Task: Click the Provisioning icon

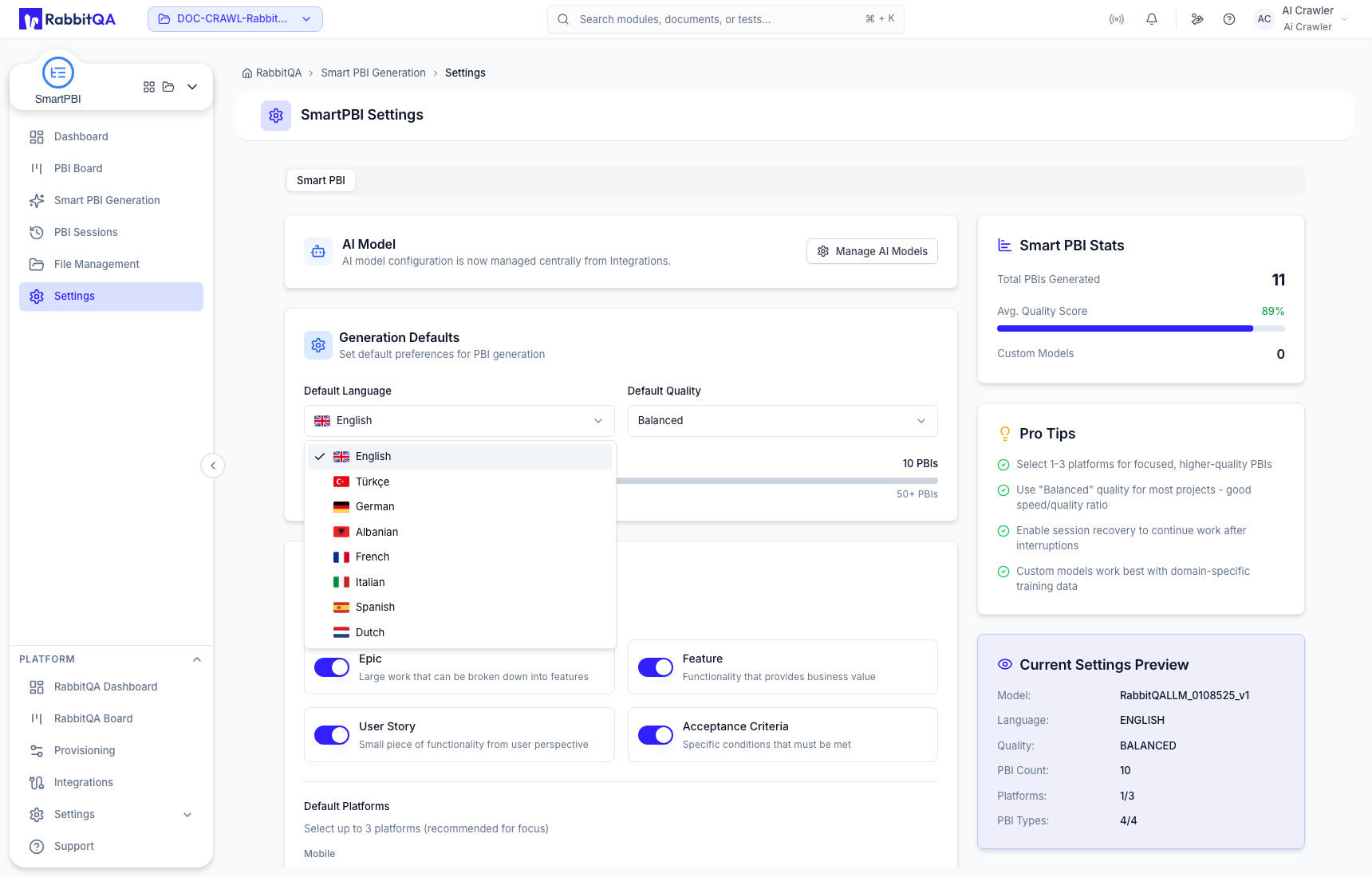Action: [37, 751]
